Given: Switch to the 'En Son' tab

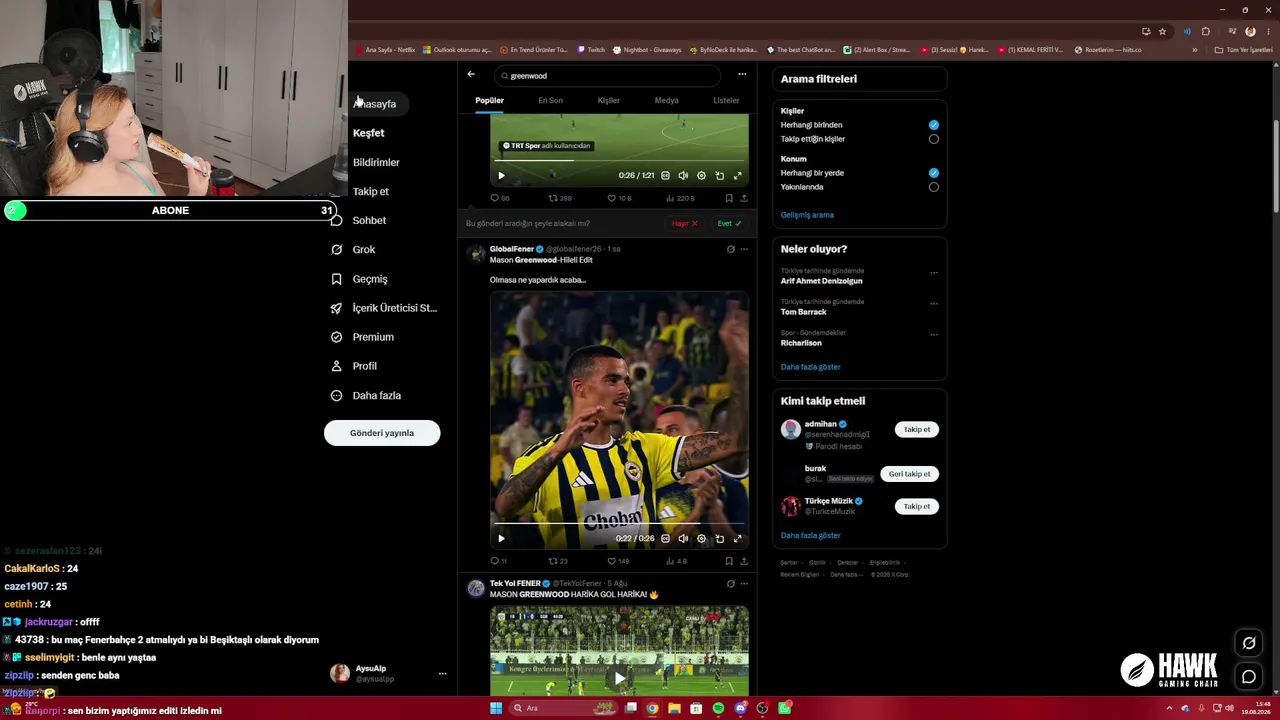Looking at the screenshot, I should click(550, 100).
